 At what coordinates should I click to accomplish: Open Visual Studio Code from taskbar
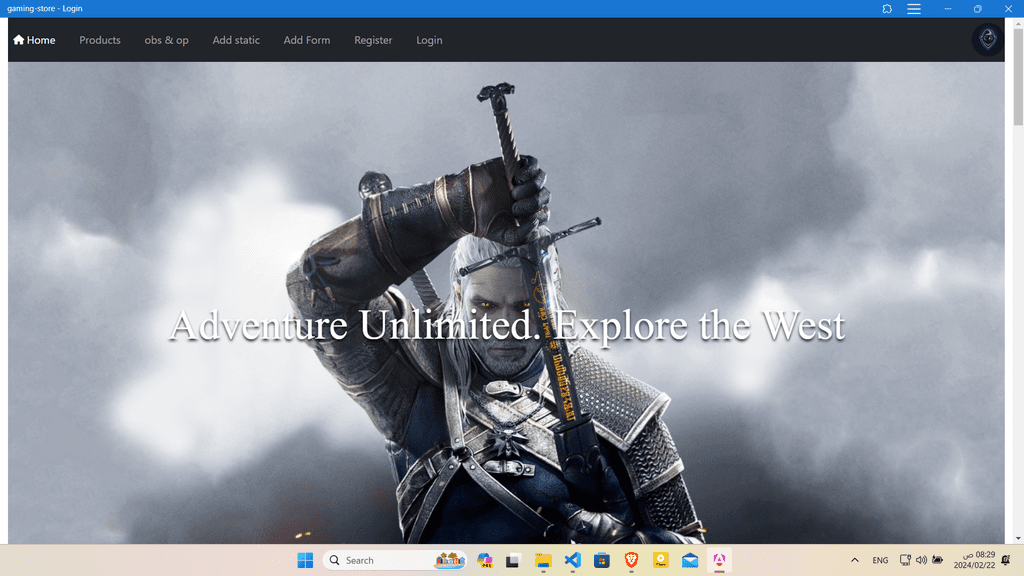pyautogui.click(x=573, y=560)
